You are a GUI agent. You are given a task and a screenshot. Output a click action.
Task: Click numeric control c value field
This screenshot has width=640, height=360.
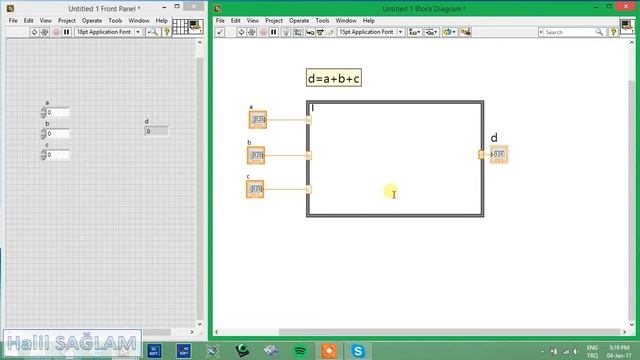tap(58, 155)
